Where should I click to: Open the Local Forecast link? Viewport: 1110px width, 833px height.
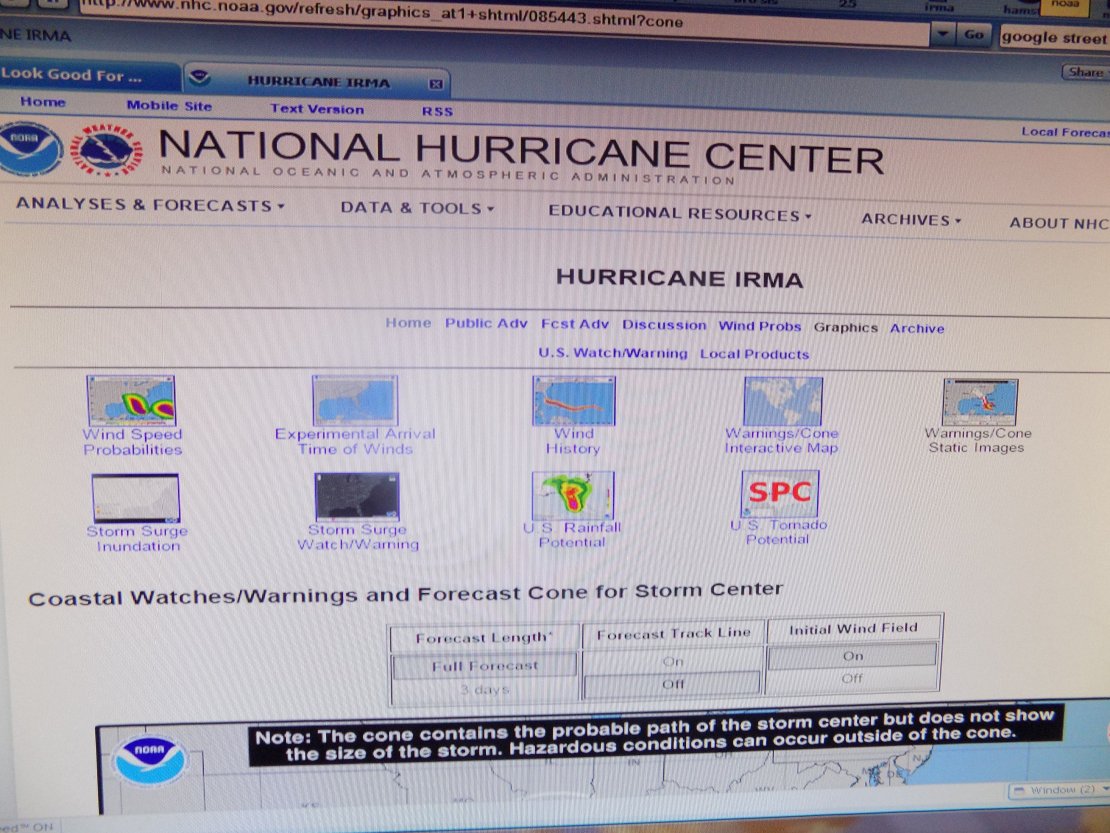pos(1065,132)
